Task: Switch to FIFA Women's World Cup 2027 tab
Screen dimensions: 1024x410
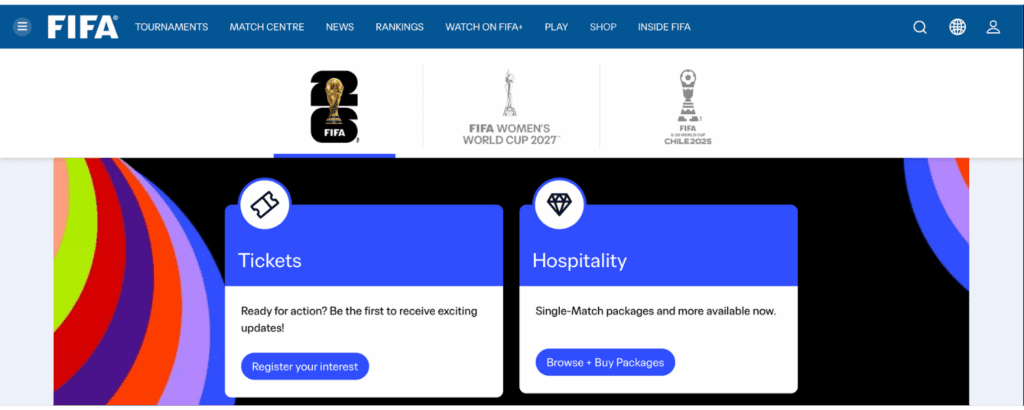Action: [x=511, y=107]
